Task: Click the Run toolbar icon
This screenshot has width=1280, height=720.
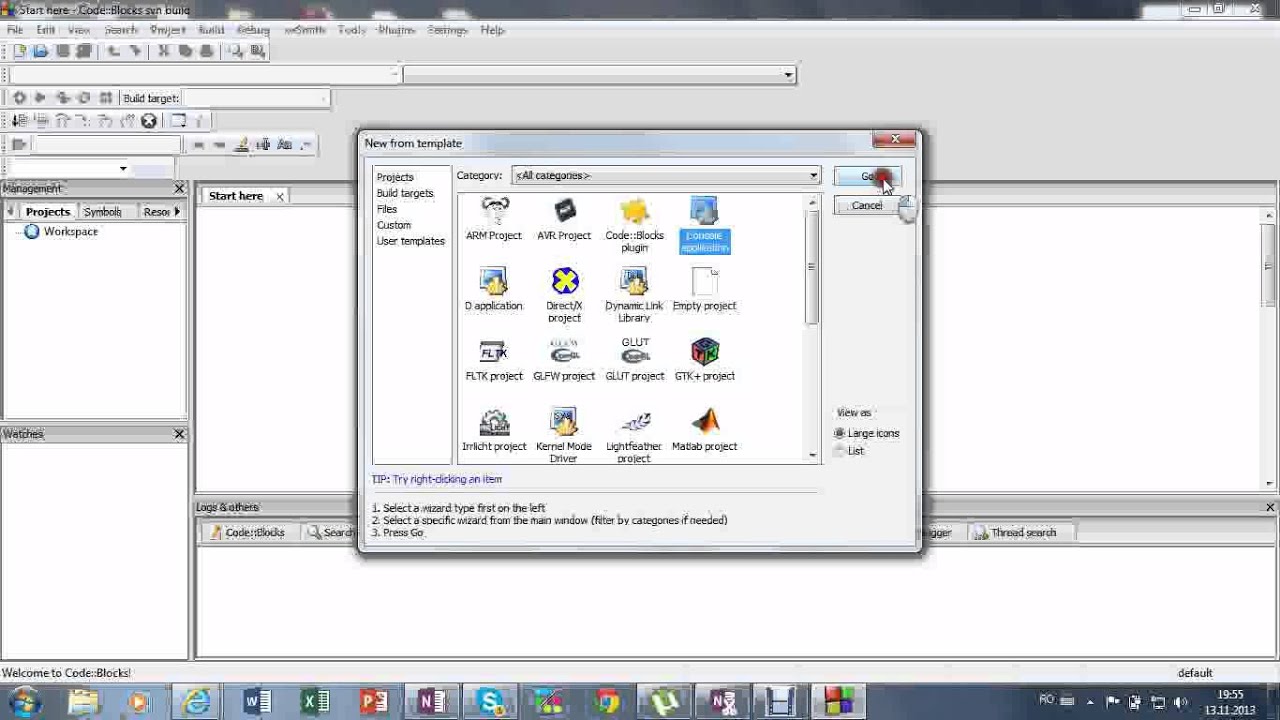Action: (x=40, y=98)
